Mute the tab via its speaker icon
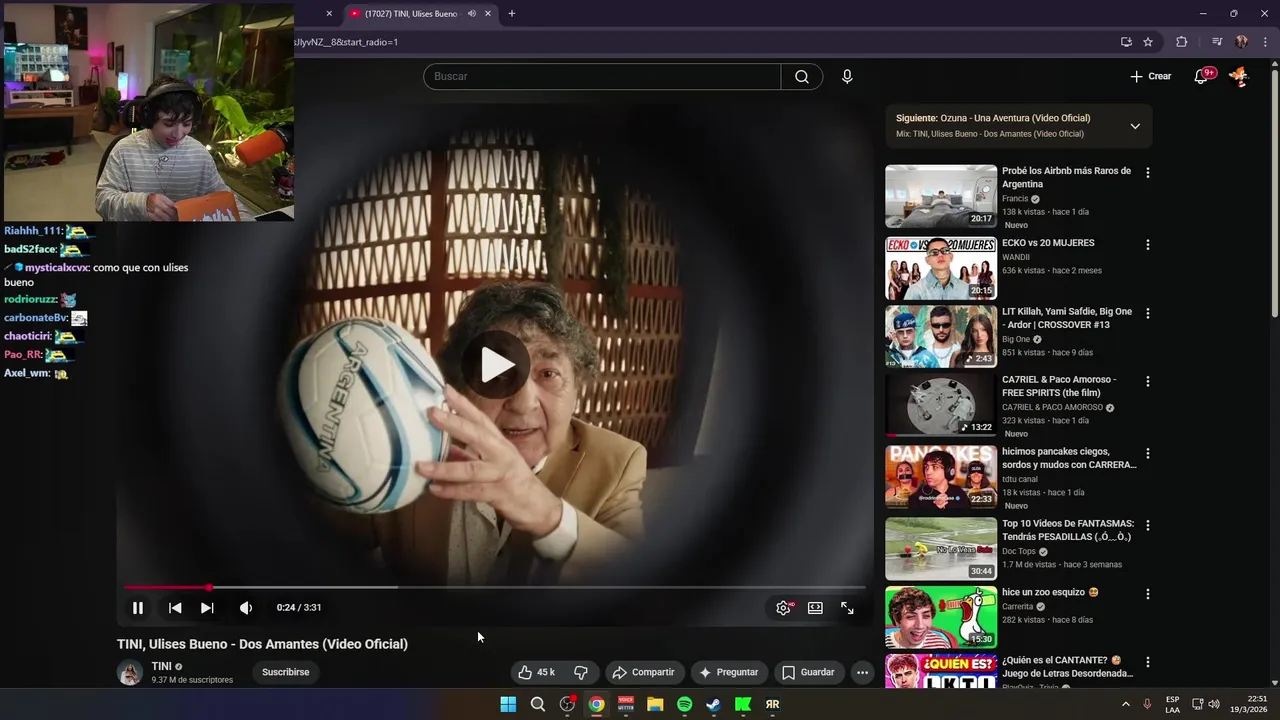 [x=471, y=14]
